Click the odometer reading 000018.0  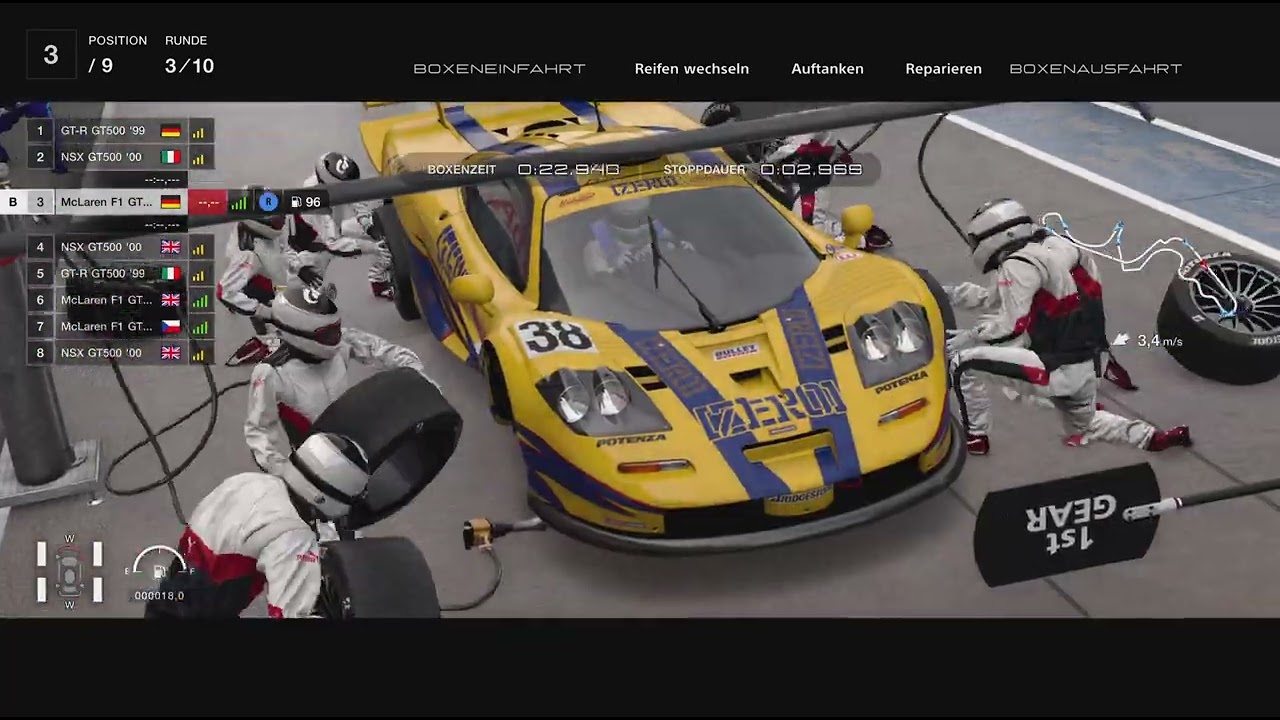click(x=159, y=596)
